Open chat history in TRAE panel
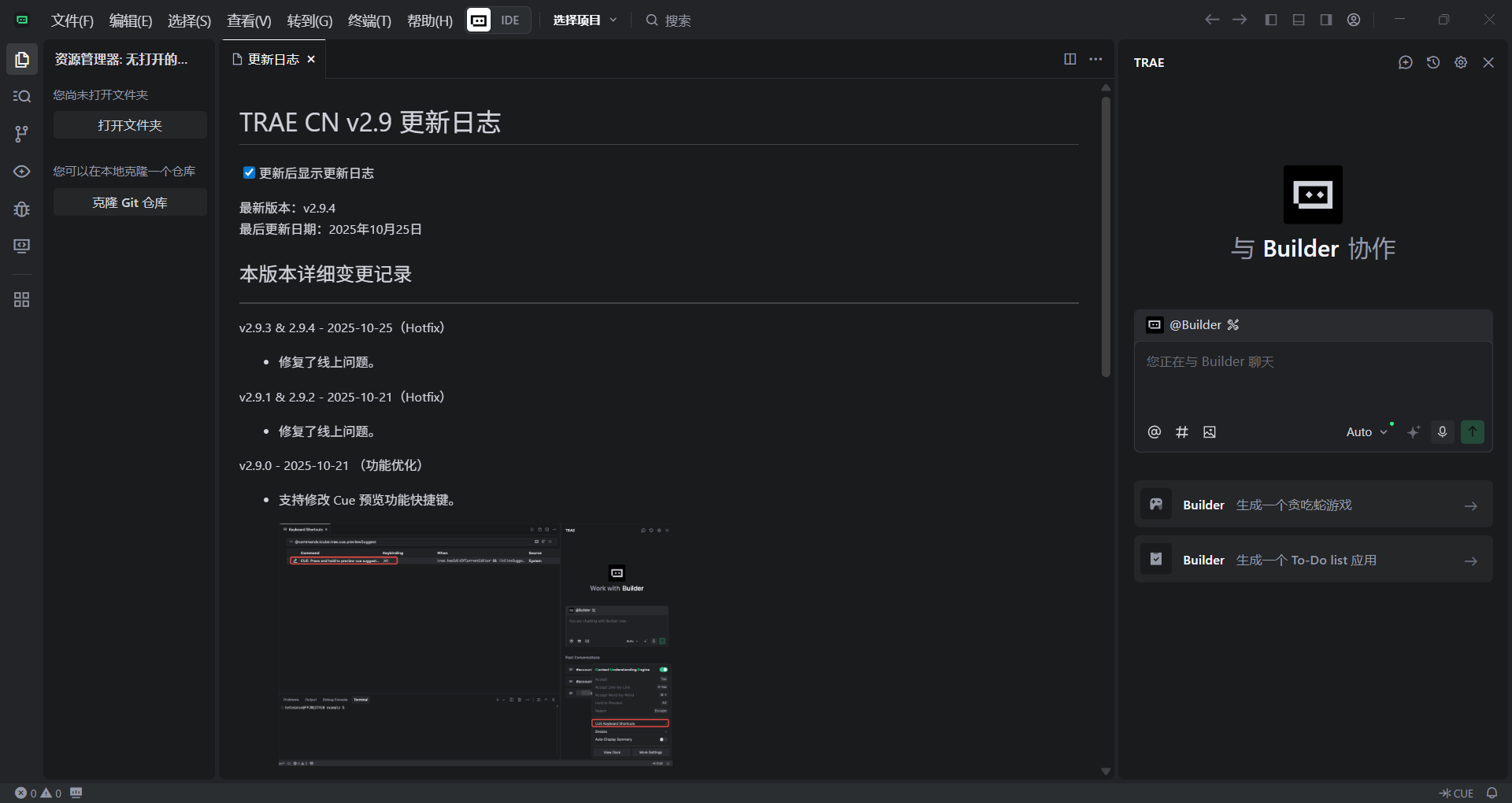The image size is (1512, 803). pyautogui.click(x=1433, y=63)
